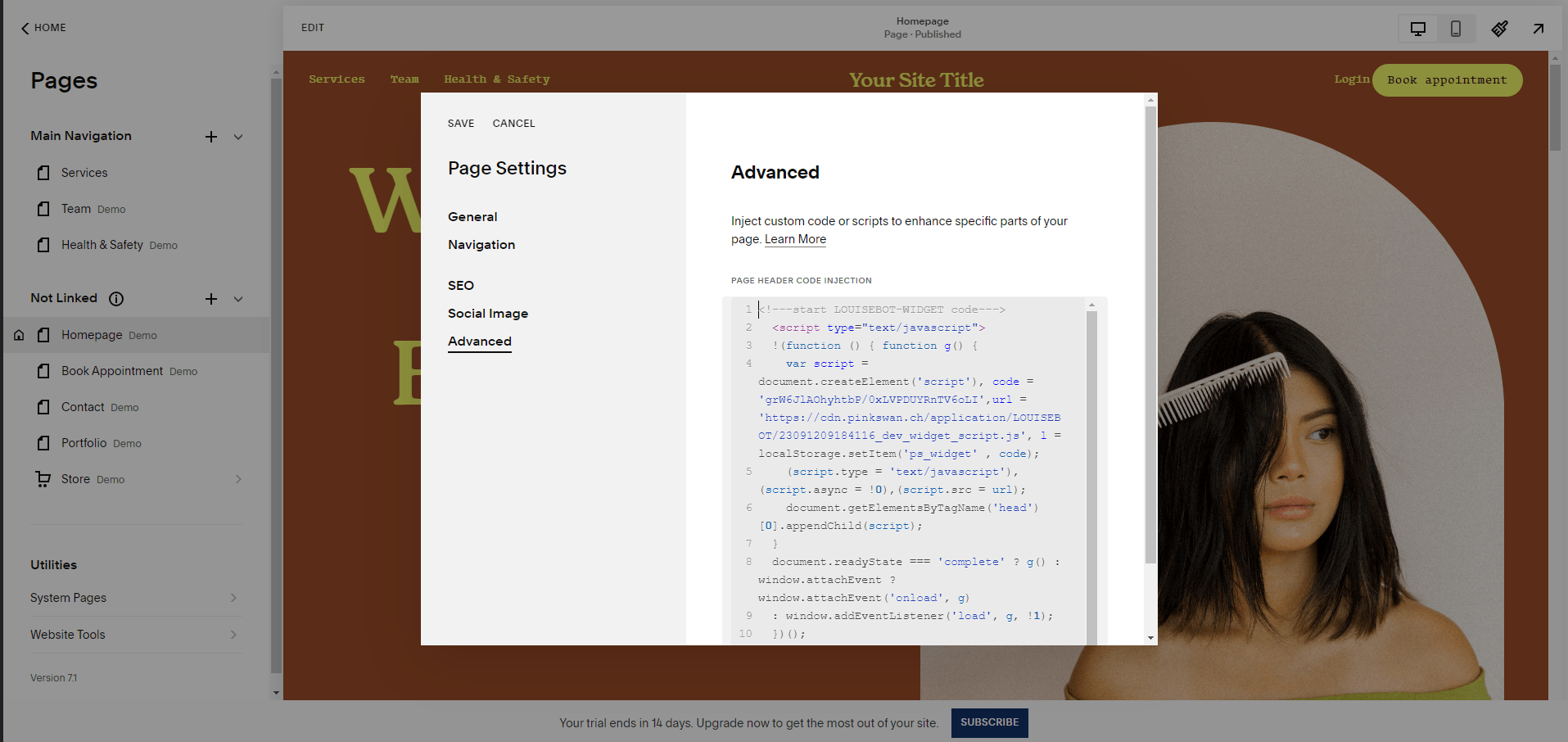
Task: Cancel the page settings dialog
Action: pos(513,124)
